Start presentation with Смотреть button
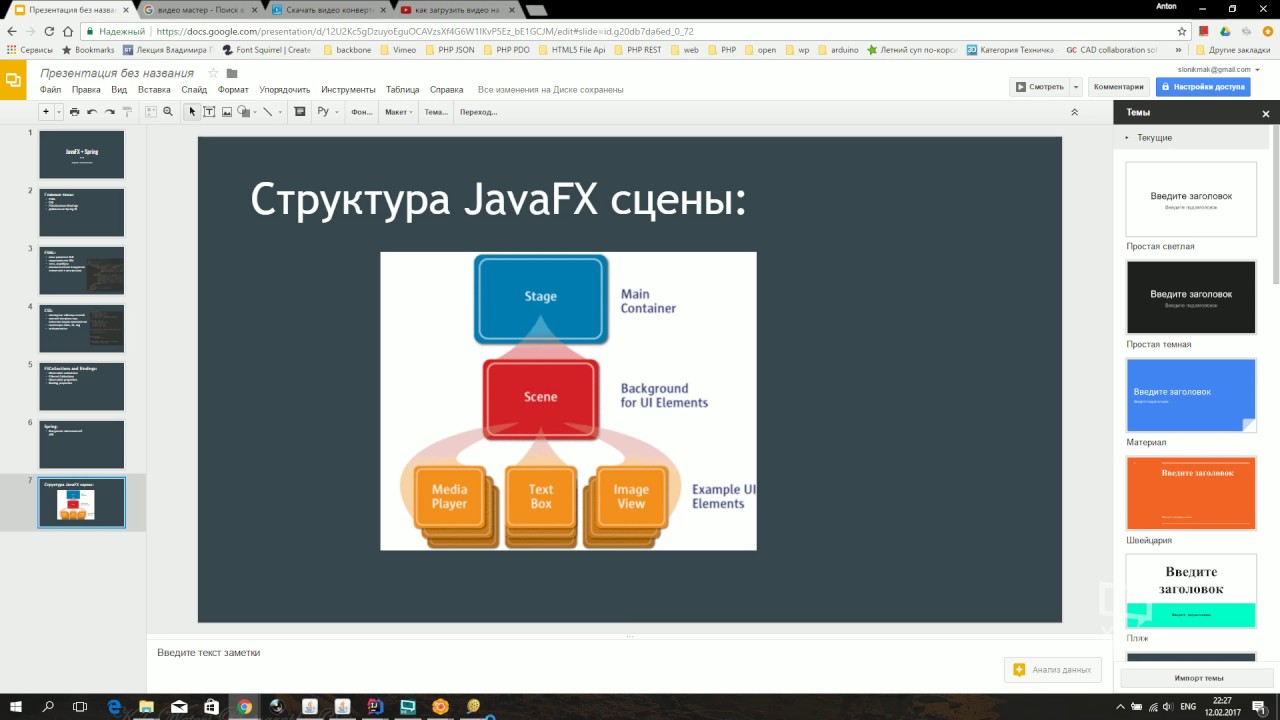This screenshot has height=720, width=1280. click(1039, 87)
